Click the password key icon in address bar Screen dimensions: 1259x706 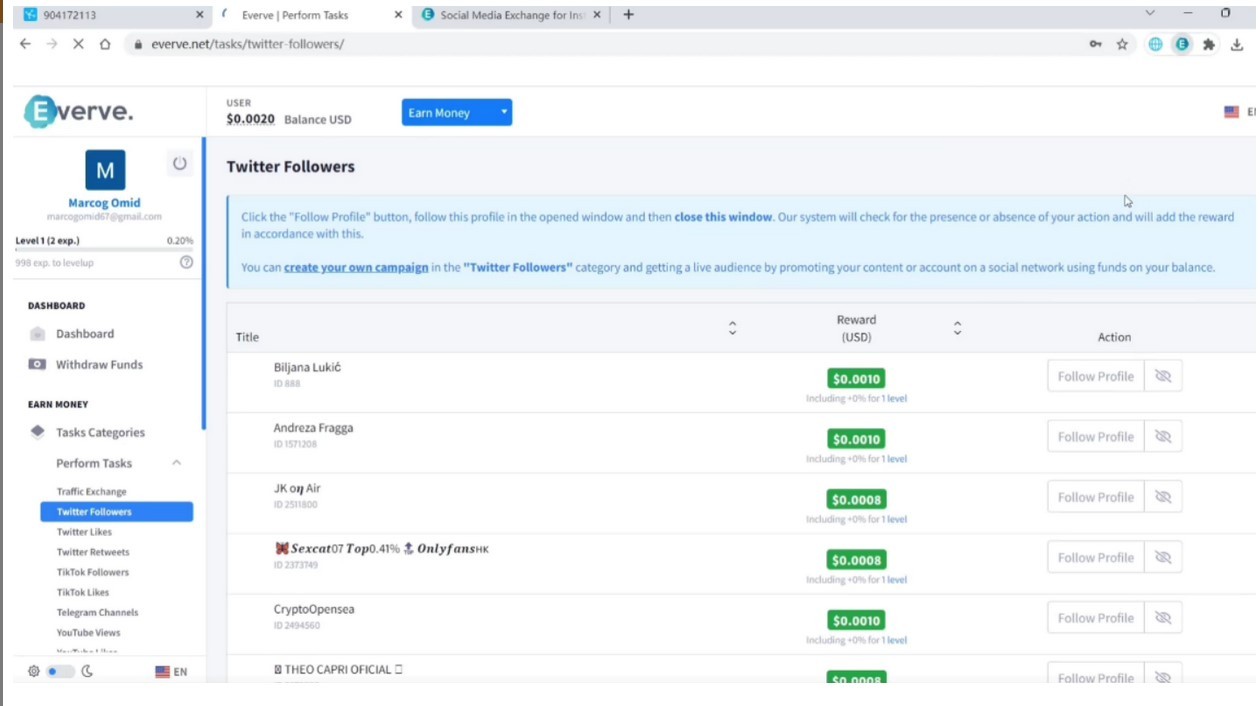pos(1096,44)
